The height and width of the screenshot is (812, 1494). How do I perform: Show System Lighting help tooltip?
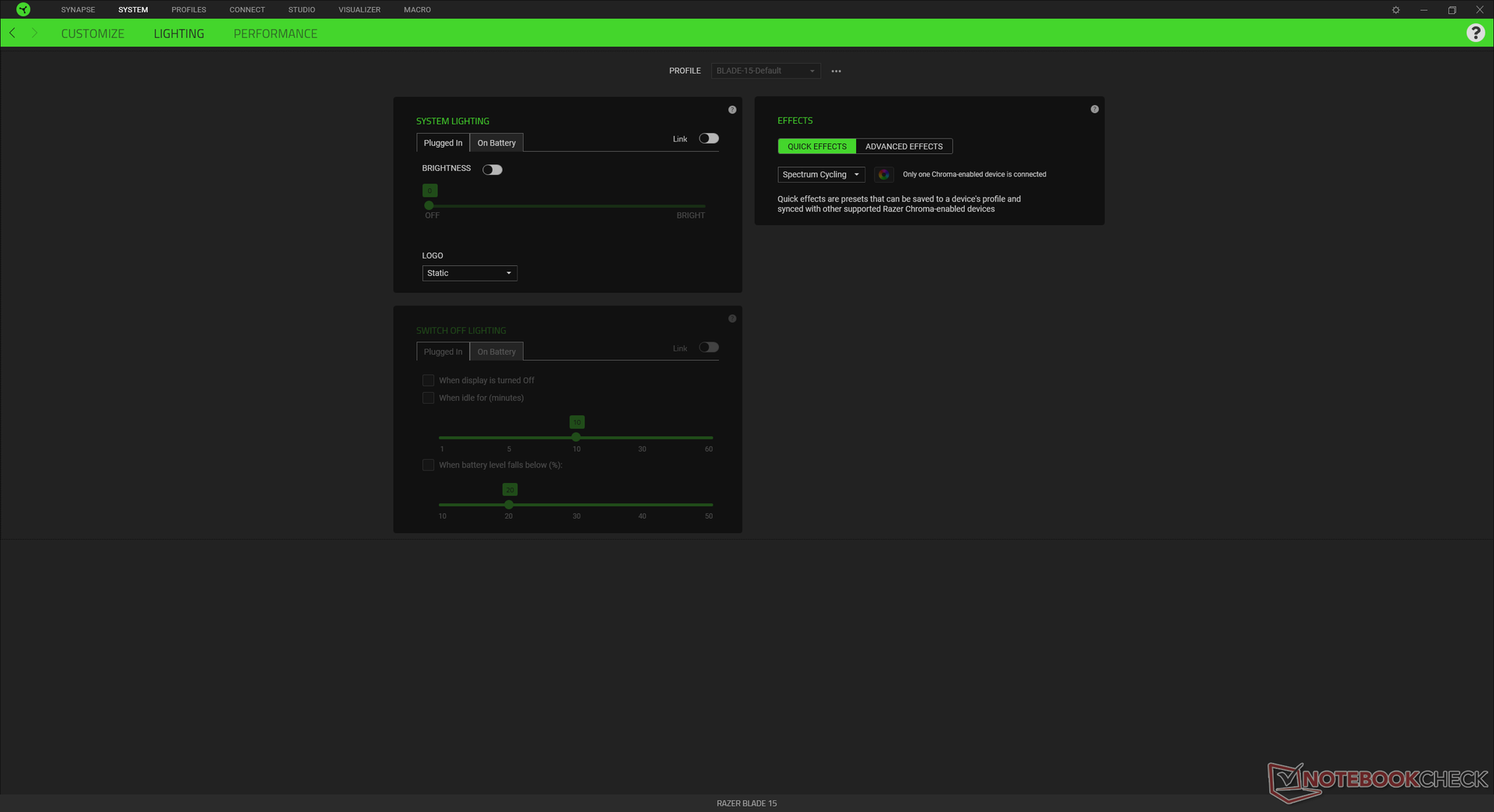pyautogui.click(x=732, y=110)
